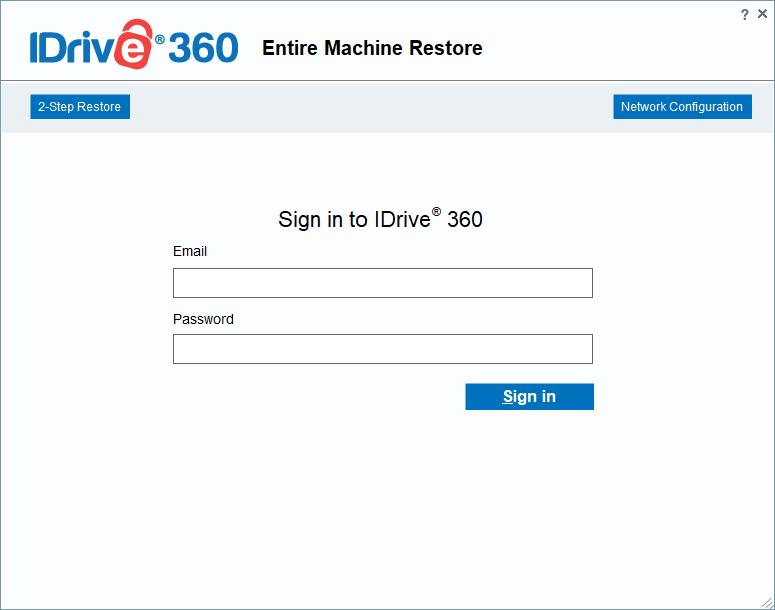Click the window resize grip corner

(766, 601)
